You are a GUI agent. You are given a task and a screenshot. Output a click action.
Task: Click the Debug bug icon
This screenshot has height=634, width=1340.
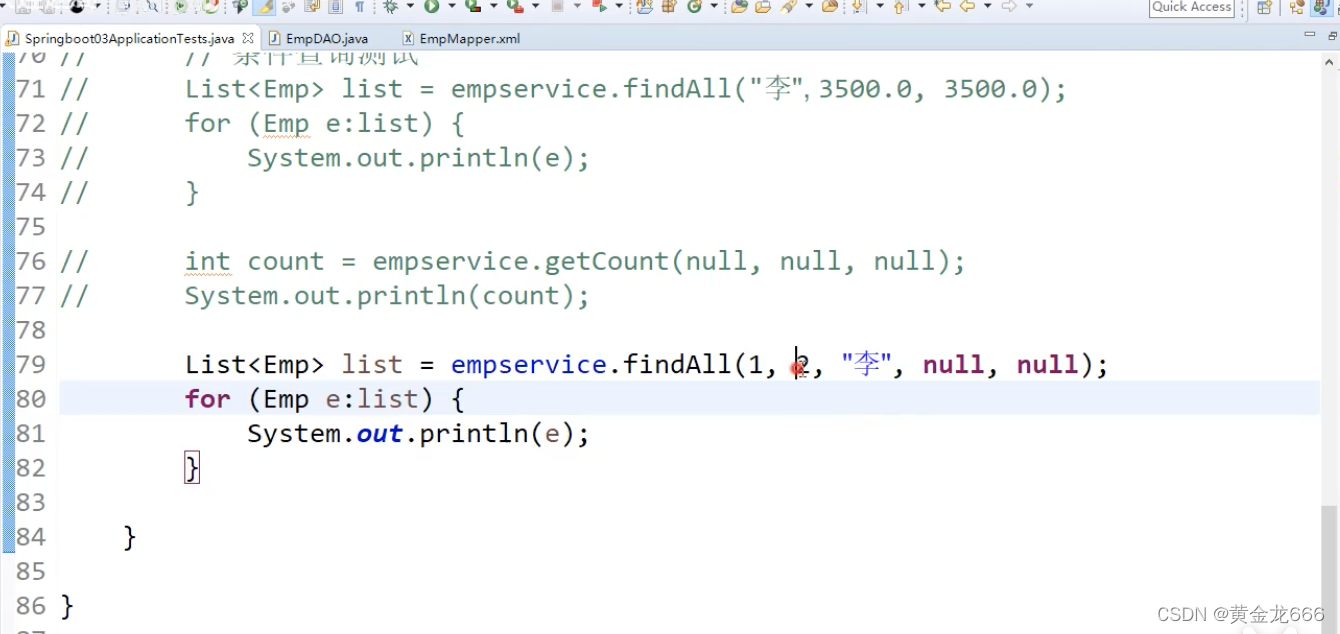pos(390,6)
